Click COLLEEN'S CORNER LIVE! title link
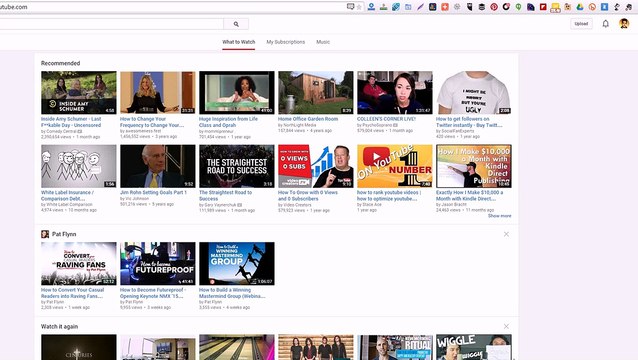 click(386, 119)
